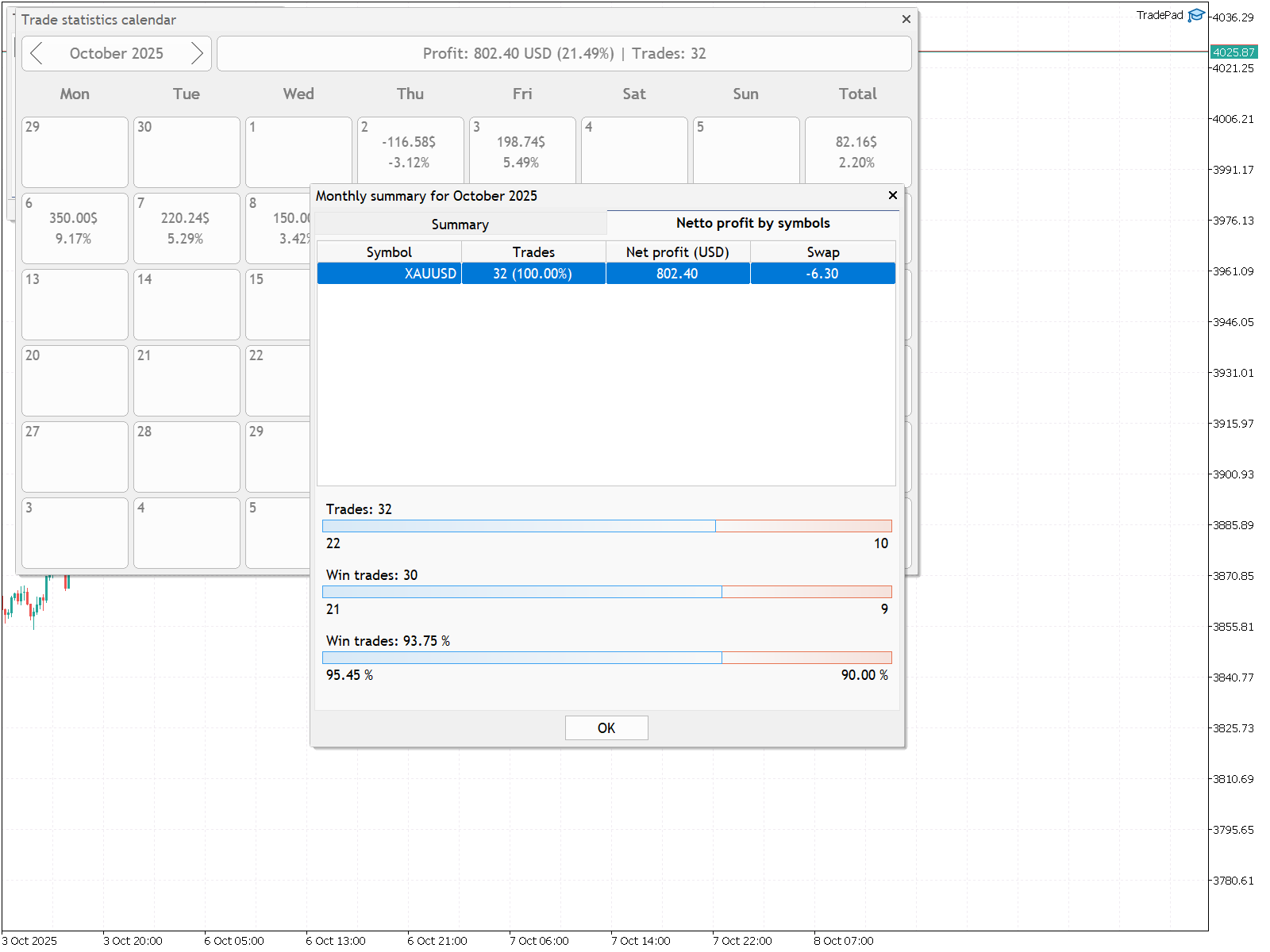Sort by Net profit (USD) column header
This screenshot has width=1270, height=952.
click(678, 251)
